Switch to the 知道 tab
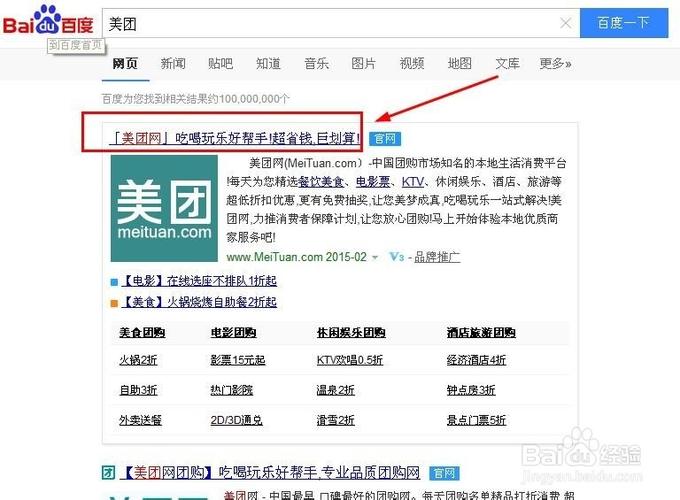The width and height of the screenshot is (680, 500). click(268, 64)
